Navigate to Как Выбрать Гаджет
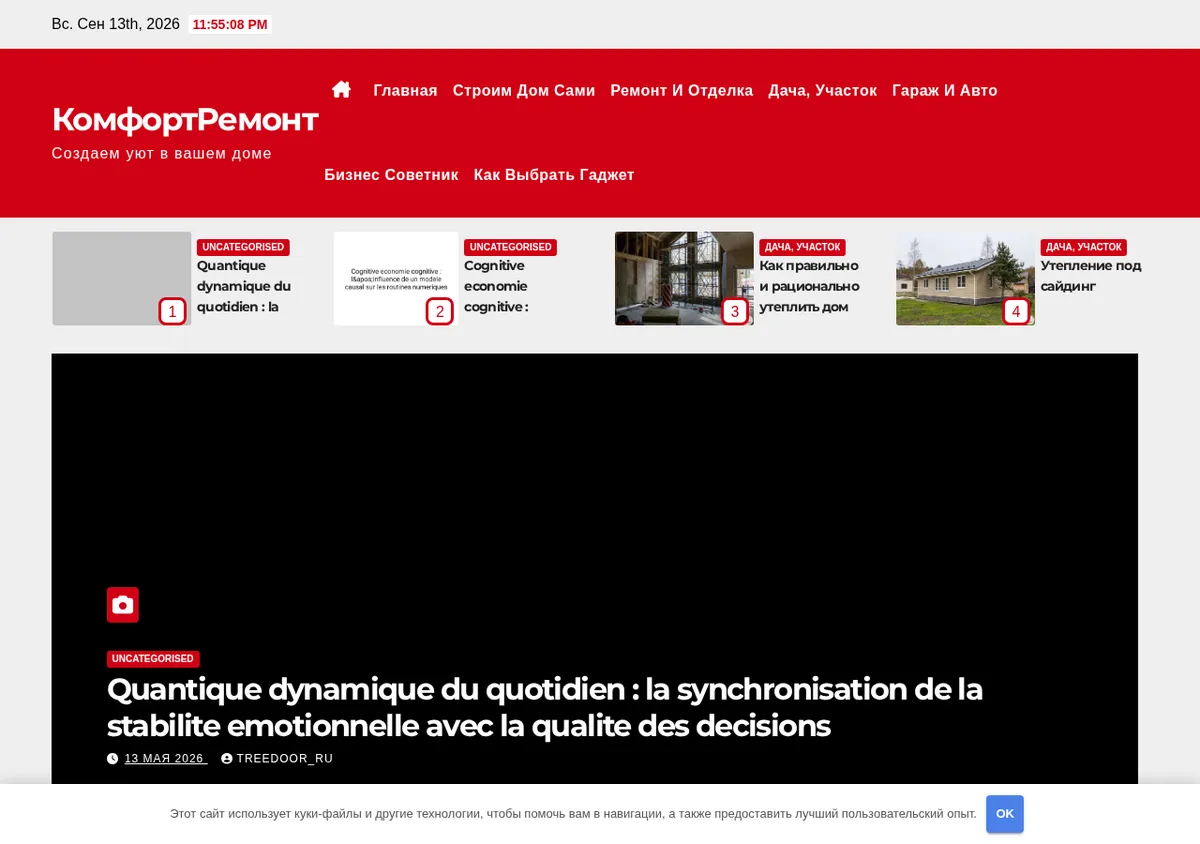 coord(554,175)
